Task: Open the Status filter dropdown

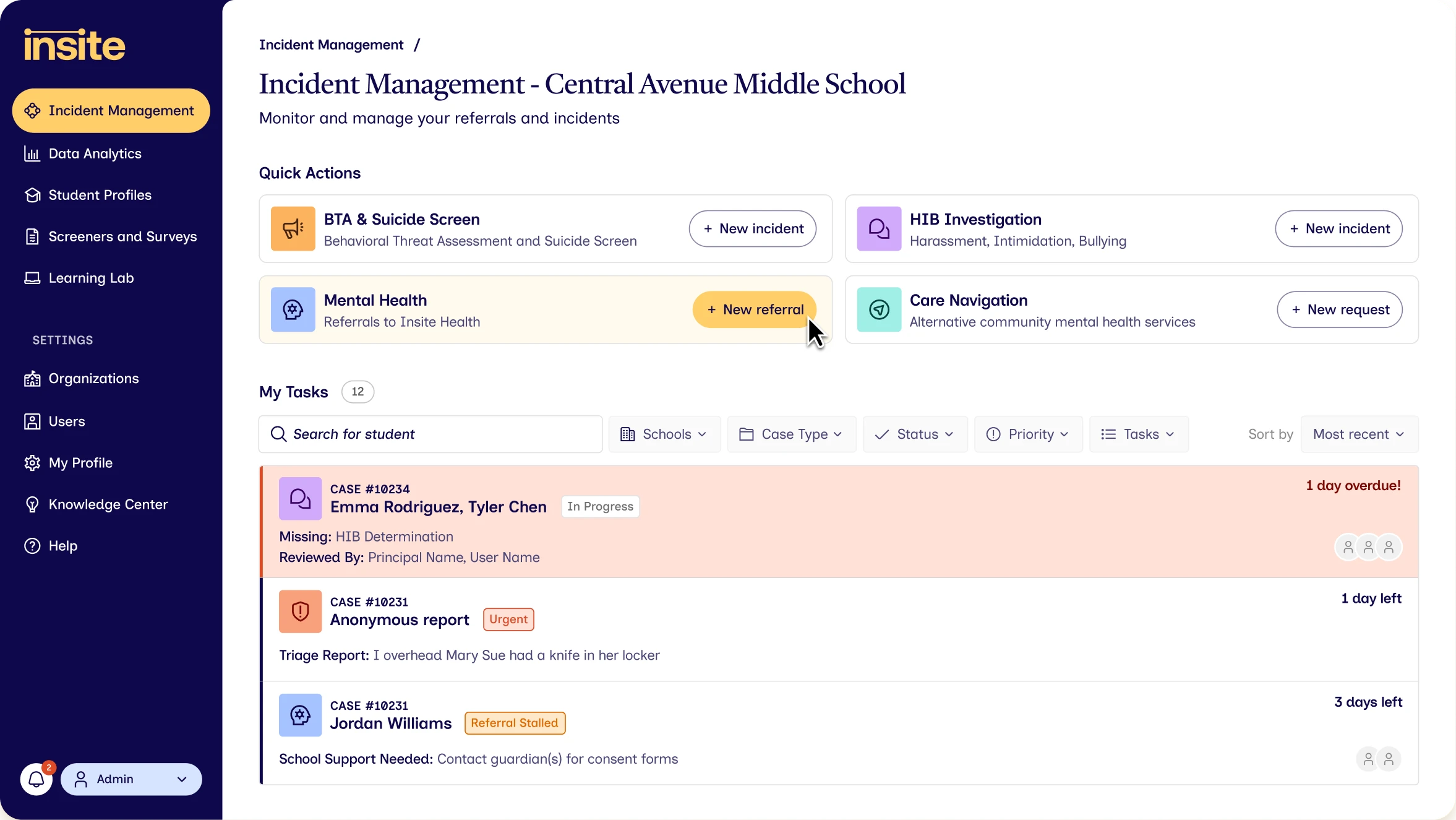Action: [915, 434]
